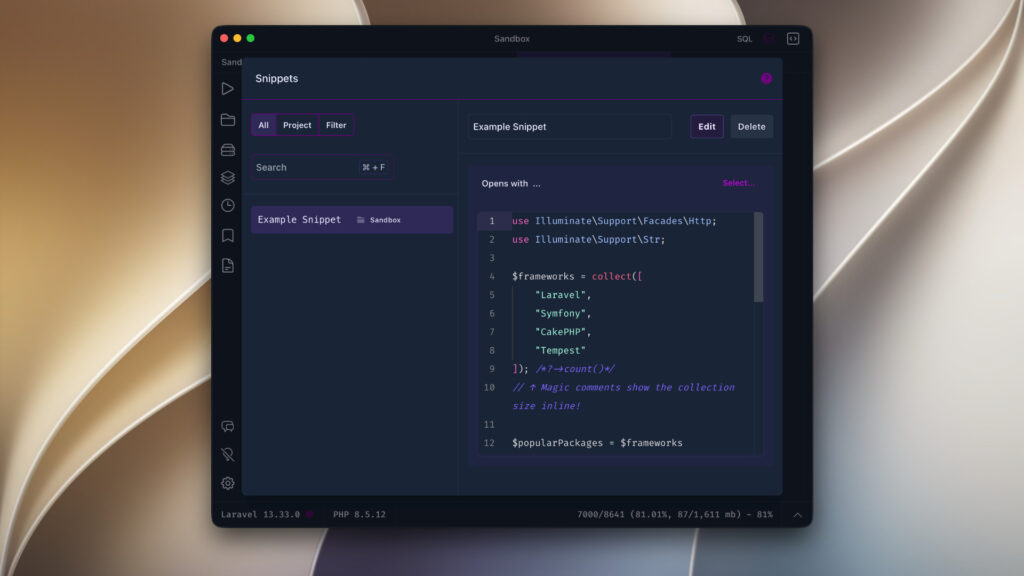Click the "Laravel" string in code
The height and width of the screenshot is (576, 1024).
pos(562,295)
